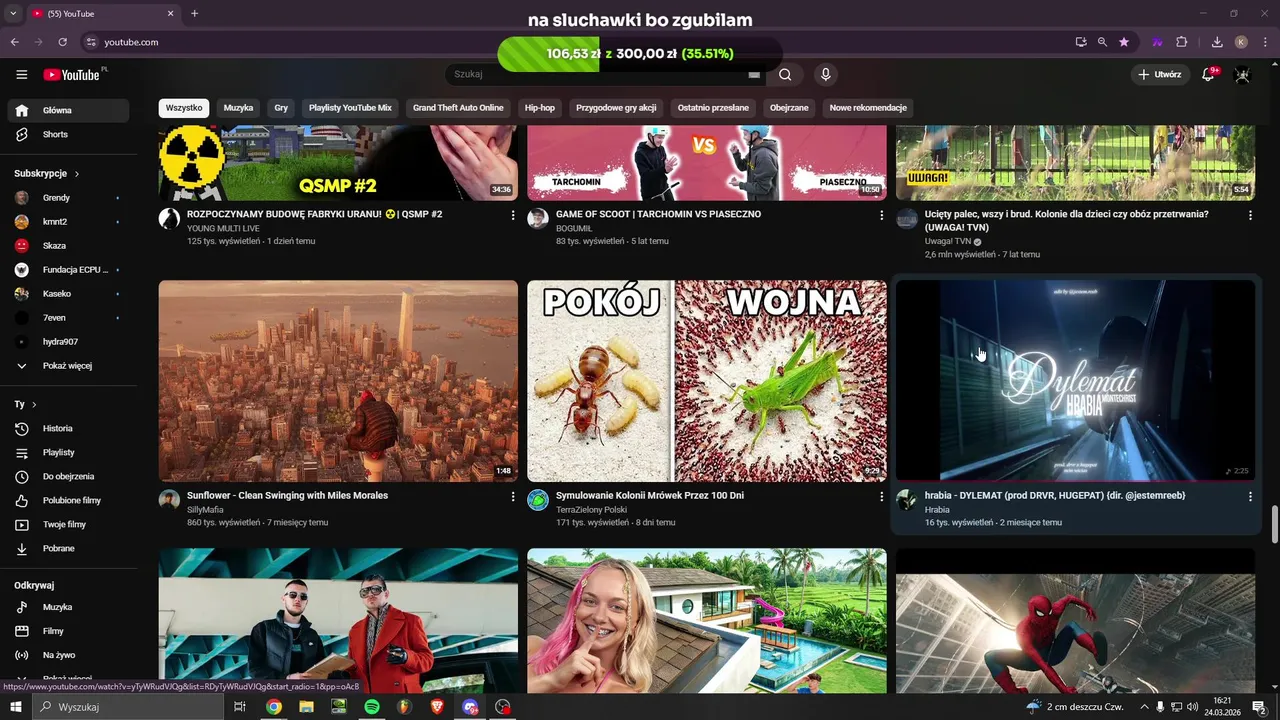Select the Muzyka filter chip
Viewport: 1280px width, 720px height.
[x=238, y=108]
